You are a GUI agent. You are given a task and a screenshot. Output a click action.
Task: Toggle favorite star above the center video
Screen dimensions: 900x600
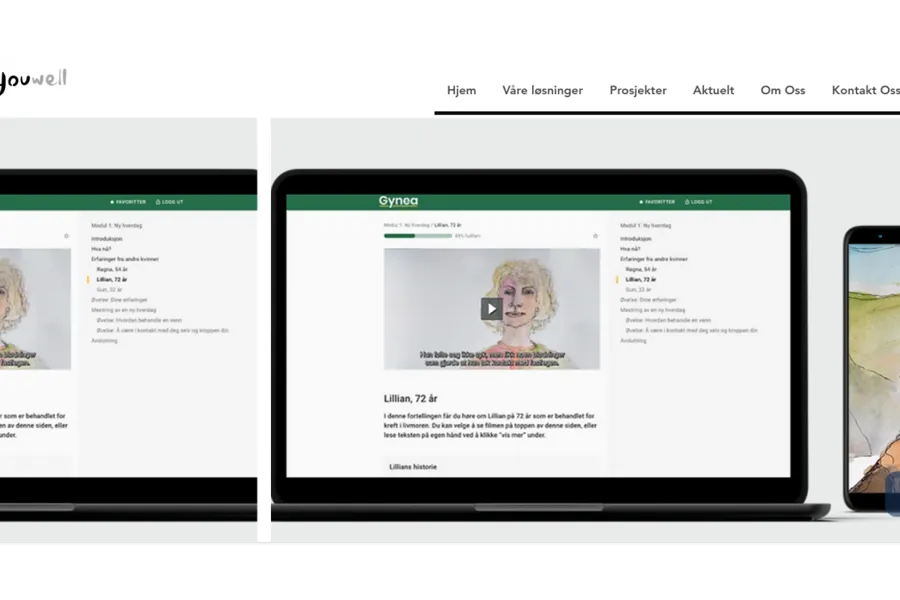595,236
